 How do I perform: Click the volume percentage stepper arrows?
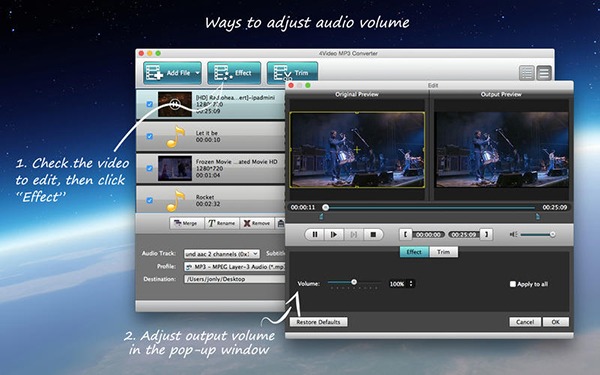point(411,284)
